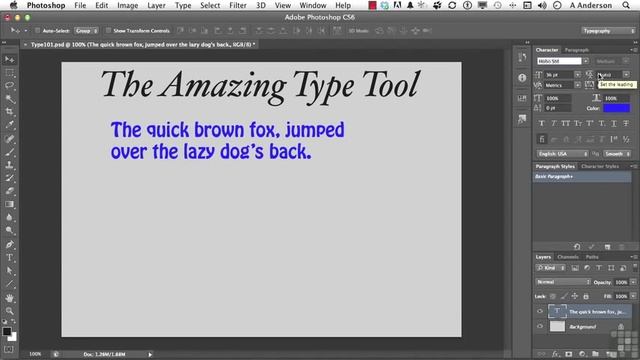
Task: Select the Crop tool
Action: point(9,112)
